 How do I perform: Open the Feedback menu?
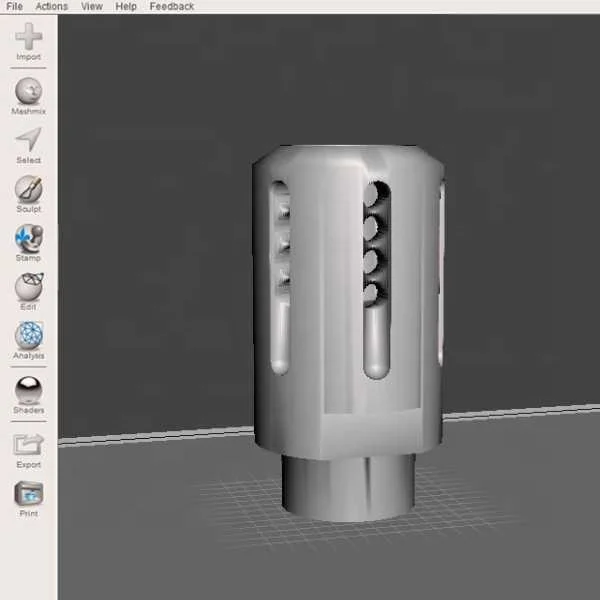(x=172, y=6)
